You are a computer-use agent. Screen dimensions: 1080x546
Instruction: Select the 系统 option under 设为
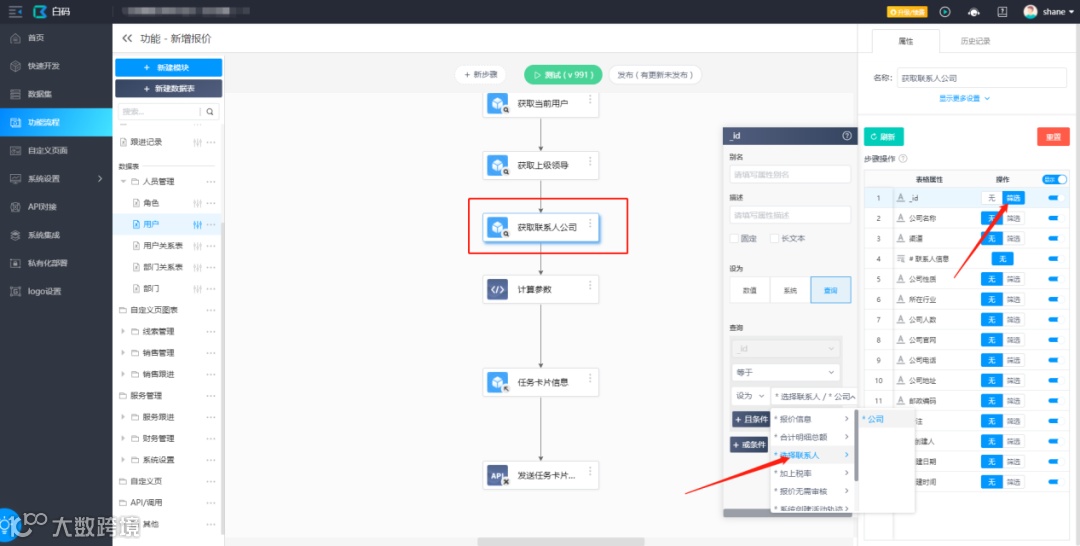tap(791, 290)
